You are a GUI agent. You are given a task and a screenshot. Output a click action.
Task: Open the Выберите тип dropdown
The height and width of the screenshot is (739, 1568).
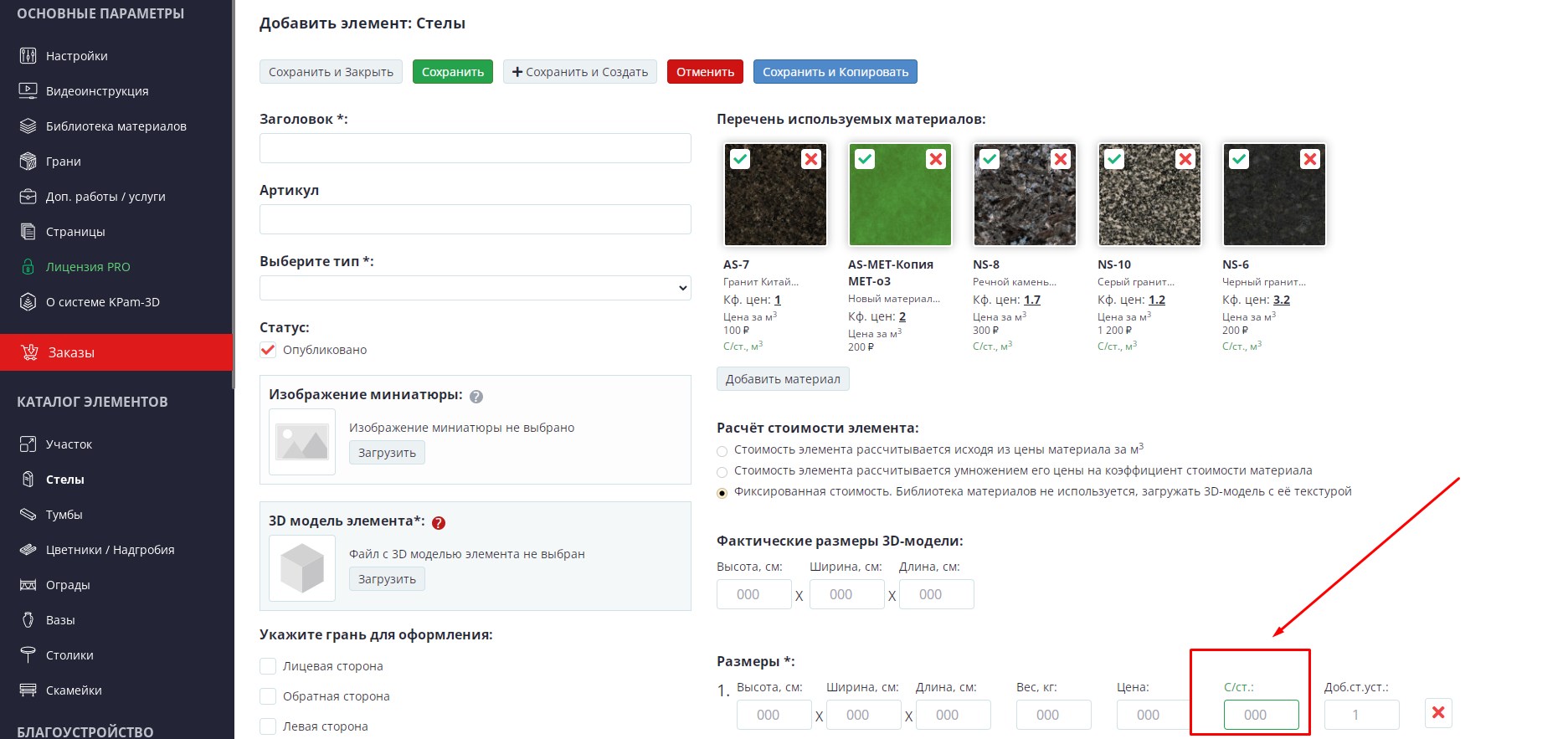[x=476, y=288]
